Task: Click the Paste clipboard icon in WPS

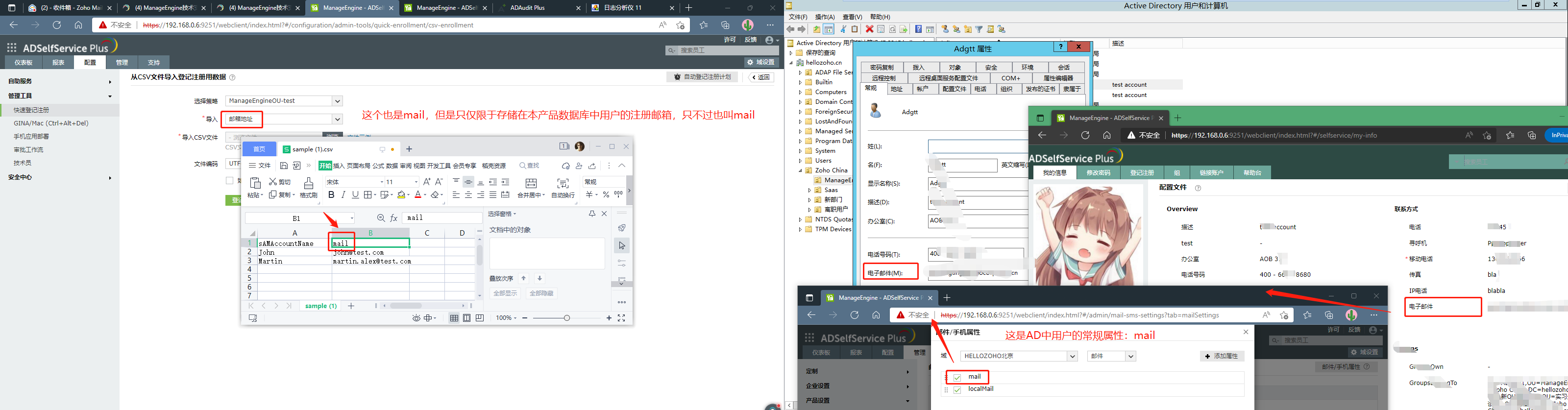Action: coord(255,183)
